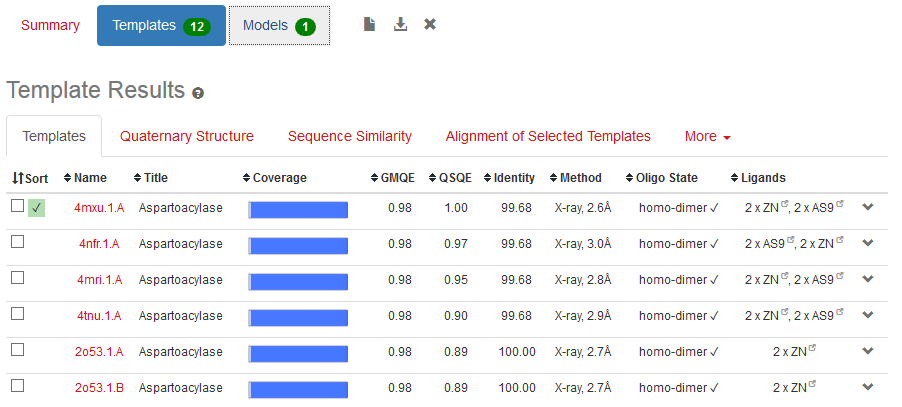
Task: Tick checkbox for template 2o53.1.B
Action: pos(17,386)
